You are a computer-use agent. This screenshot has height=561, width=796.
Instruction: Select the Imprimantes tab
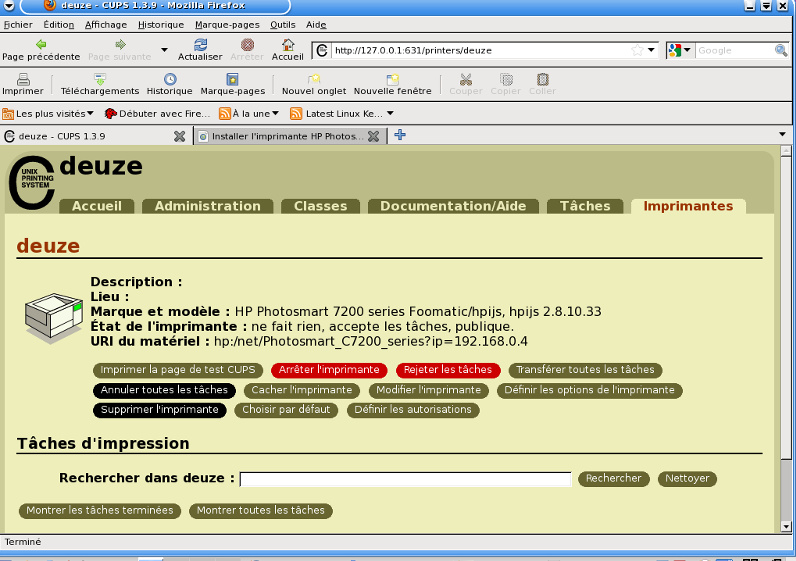[x=688, y=206]
